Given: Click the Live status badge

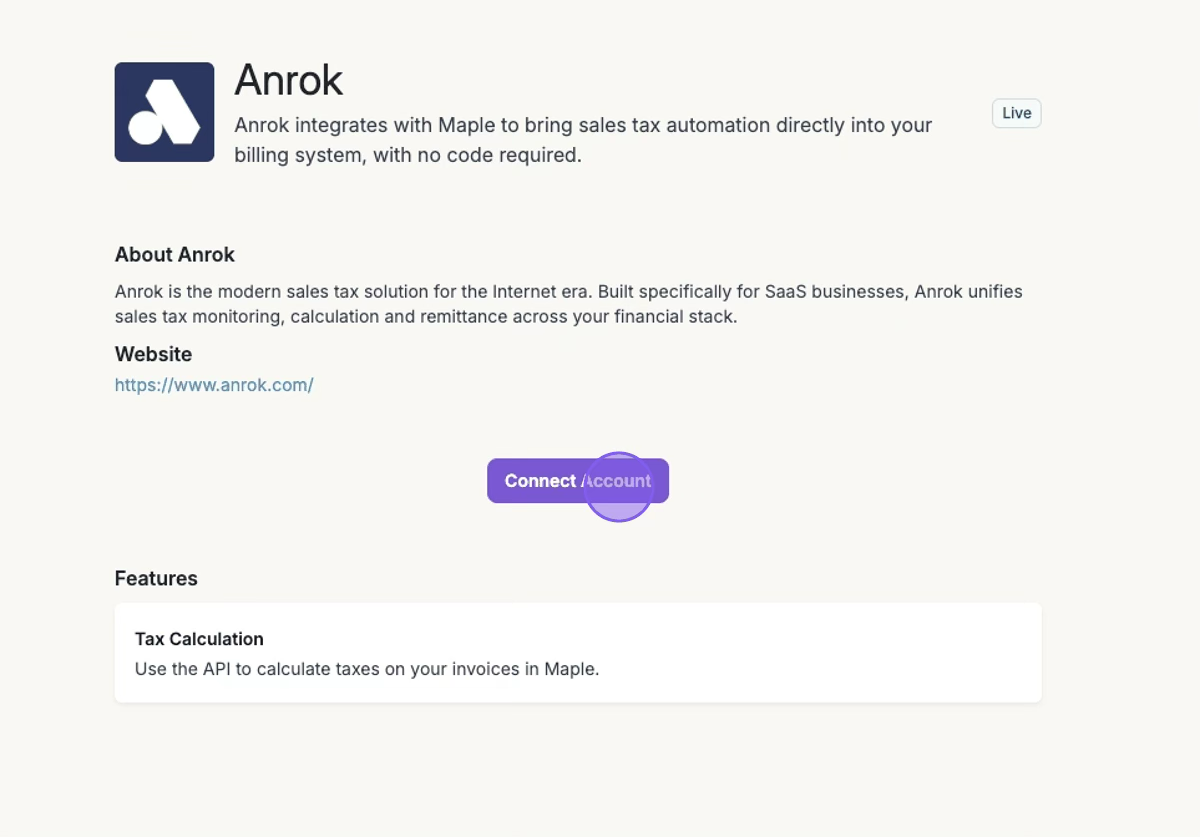Looking at the screenshot, I should click(x=1016, y=113).
